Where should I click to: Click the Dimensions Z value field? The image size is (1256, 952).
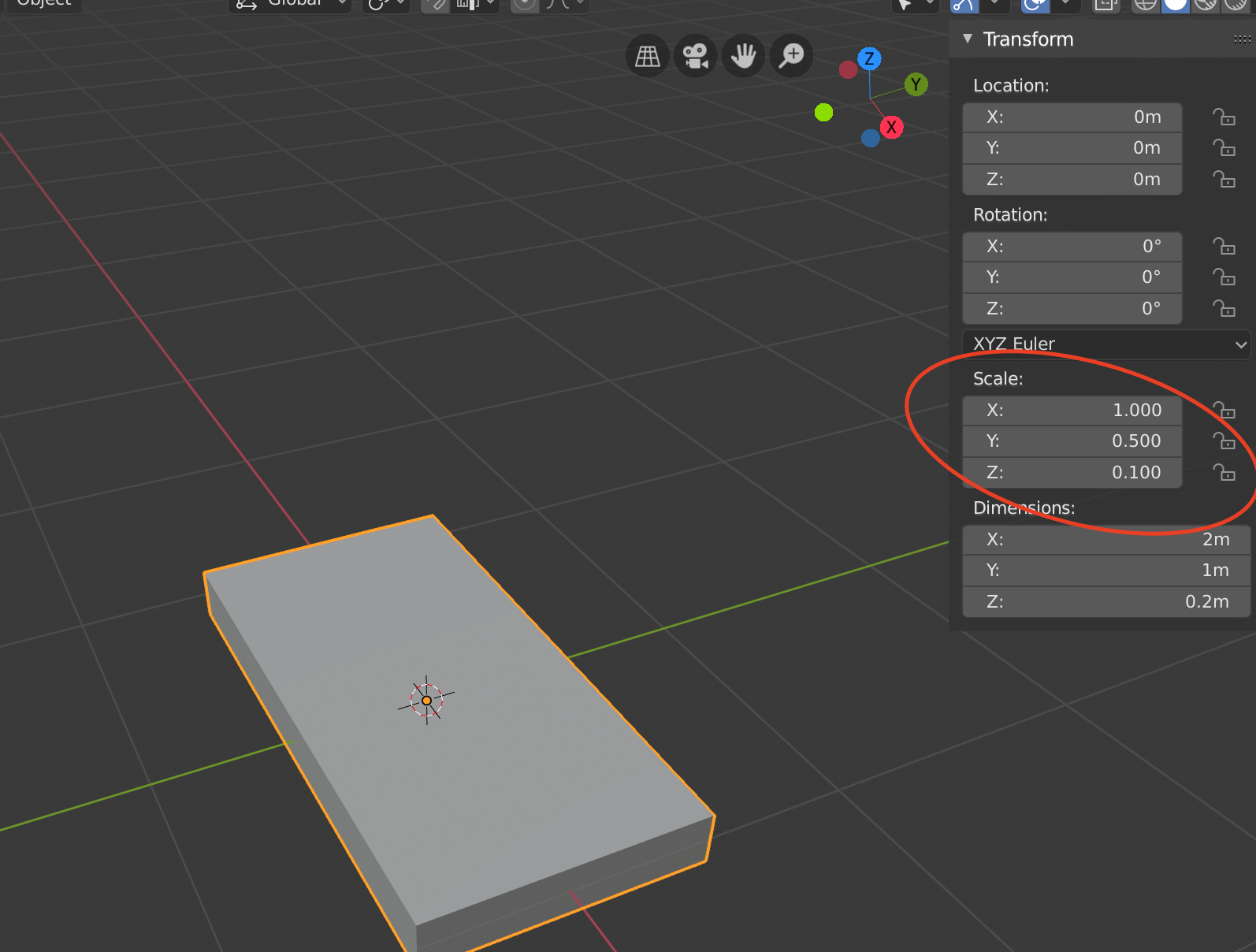pos(1106,602)
